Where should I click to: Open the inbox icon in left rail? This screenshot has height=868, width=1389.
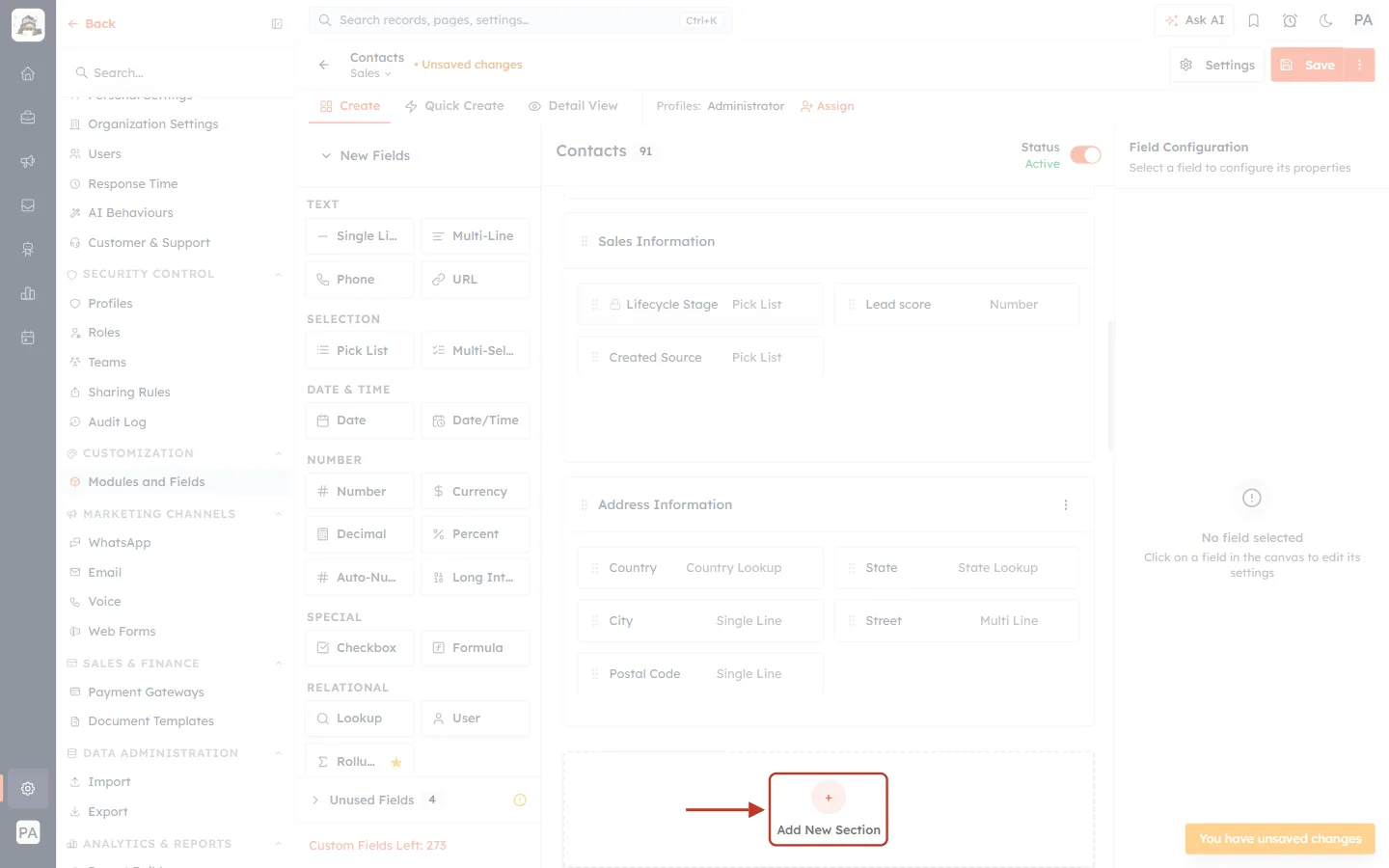[28, 205]
